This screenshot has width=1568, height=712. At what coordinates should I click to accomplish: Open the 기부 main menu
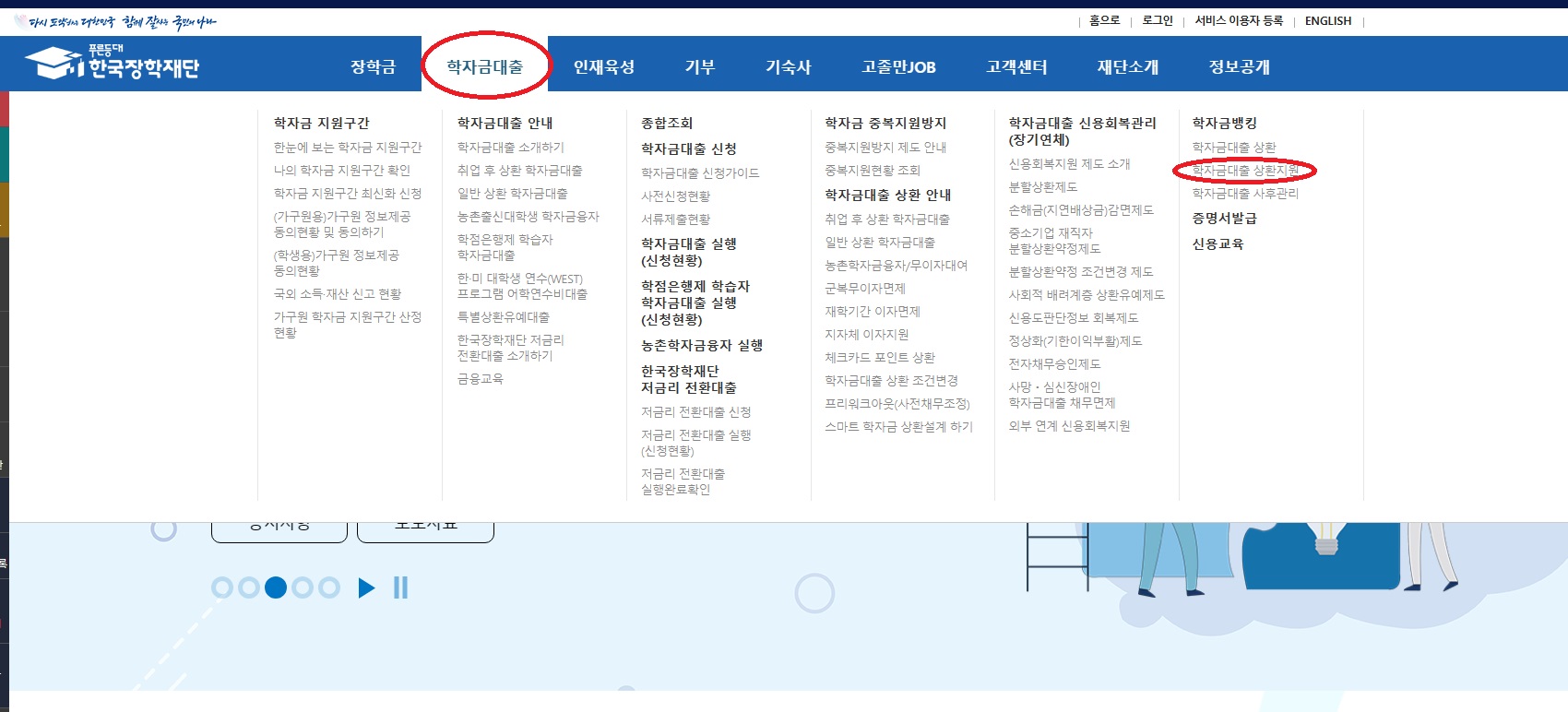[x=700, y=66]
